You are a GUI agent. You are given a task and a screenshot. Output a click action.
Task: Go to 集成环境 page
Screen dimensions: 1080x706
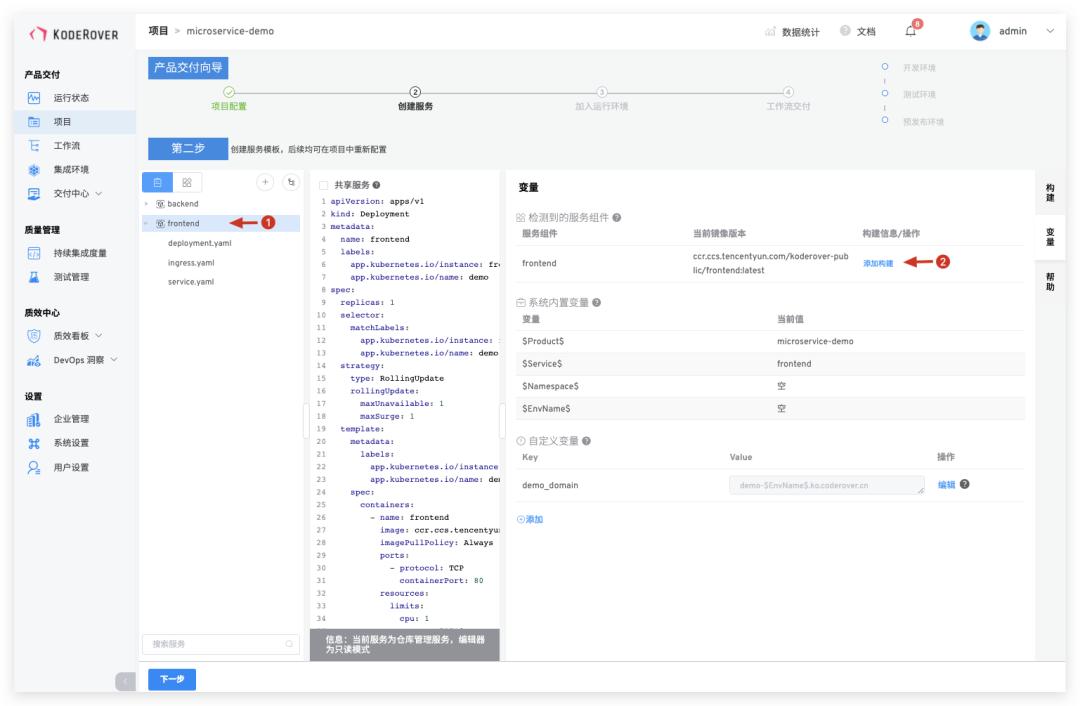(71, 169)
